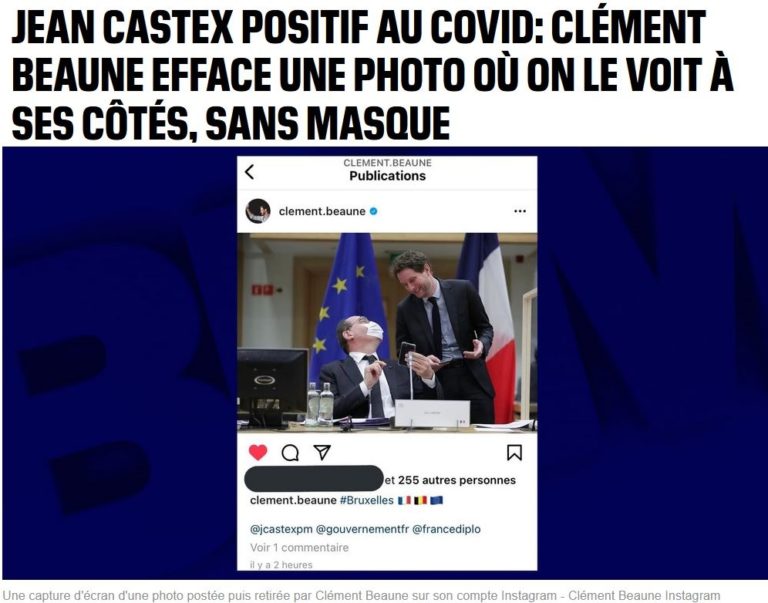
Task: Tap the paper plane share icon
Action: 322,452
